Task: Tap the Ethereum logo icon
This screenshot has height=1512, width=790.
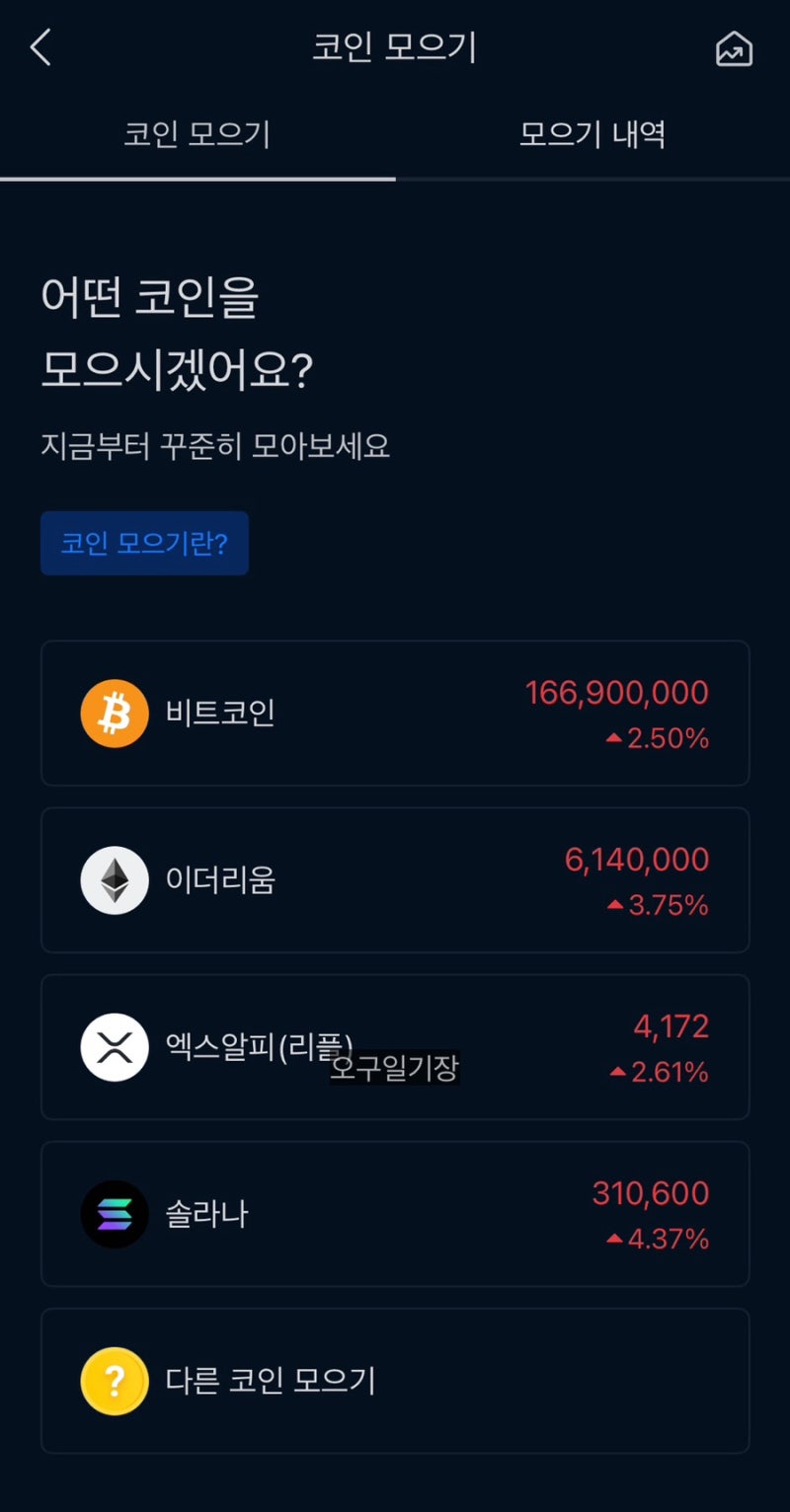Action: 114,879
